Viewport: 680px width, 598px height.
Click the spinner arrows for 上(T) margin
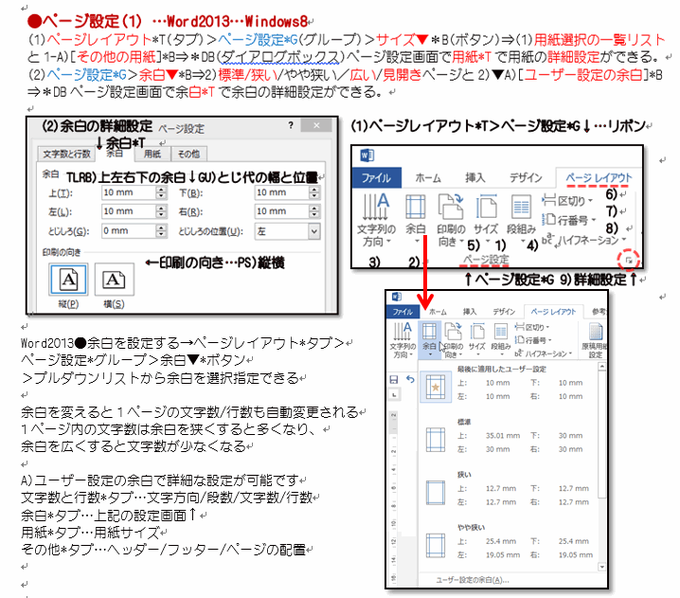pyautogui.click(x=161, y=193)
